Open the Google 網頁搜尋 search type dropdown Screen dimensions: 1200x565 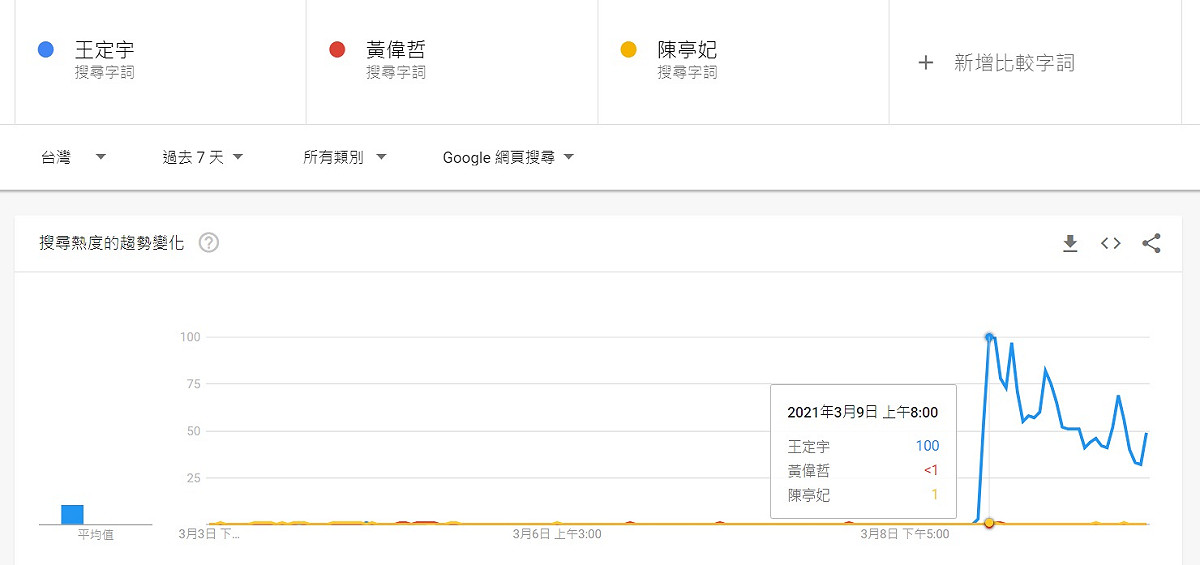(509, 158)
